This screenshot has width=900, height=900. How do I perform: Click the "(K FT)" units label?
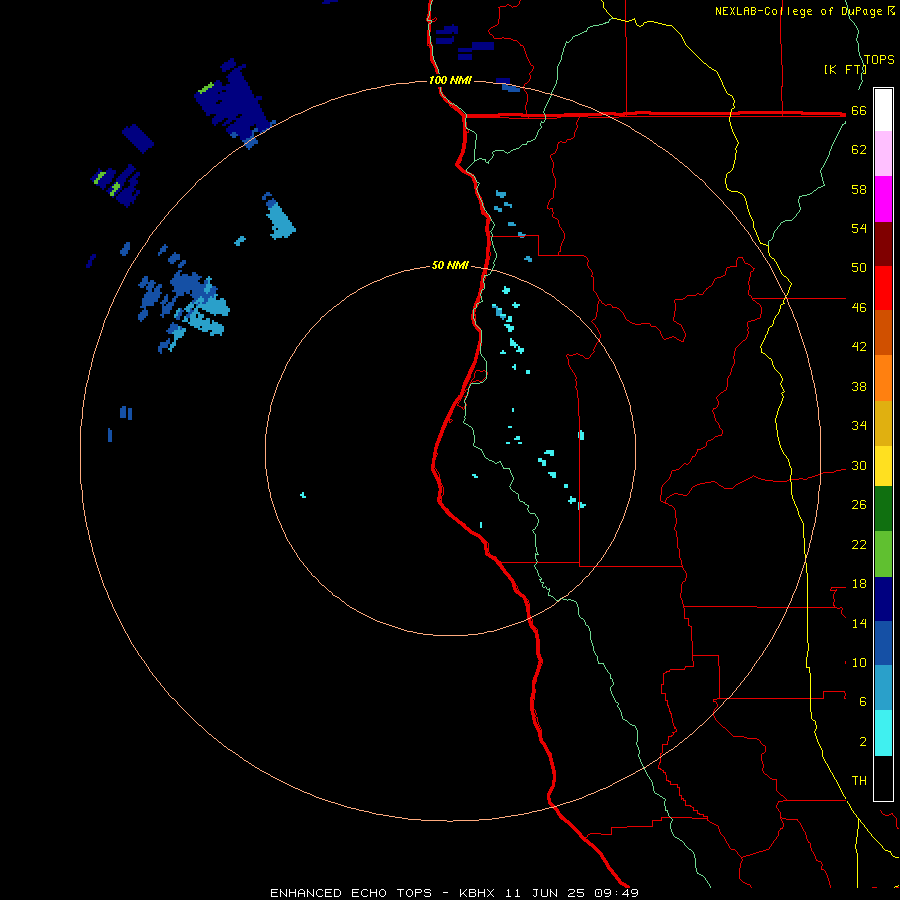click(845, 69)
